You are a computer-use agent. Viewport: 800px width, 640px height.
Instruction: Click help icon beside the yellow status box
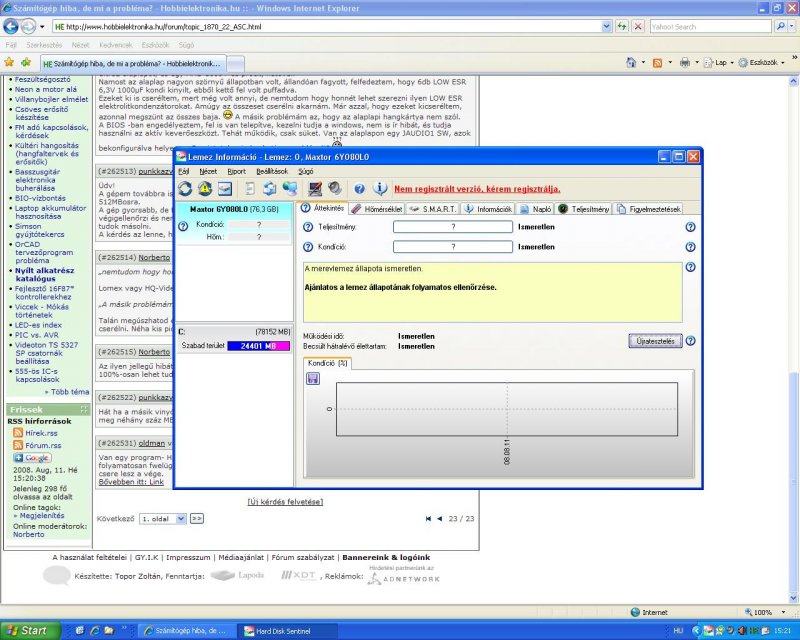tap(690, 267)
